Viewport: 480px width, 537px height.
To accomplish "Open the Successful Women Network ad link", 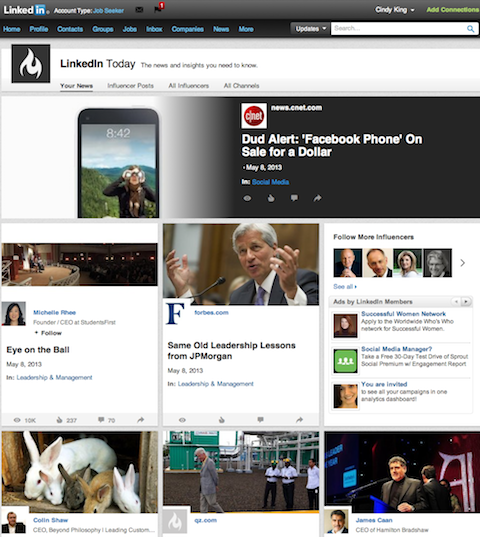I will [x=403, y=314].
